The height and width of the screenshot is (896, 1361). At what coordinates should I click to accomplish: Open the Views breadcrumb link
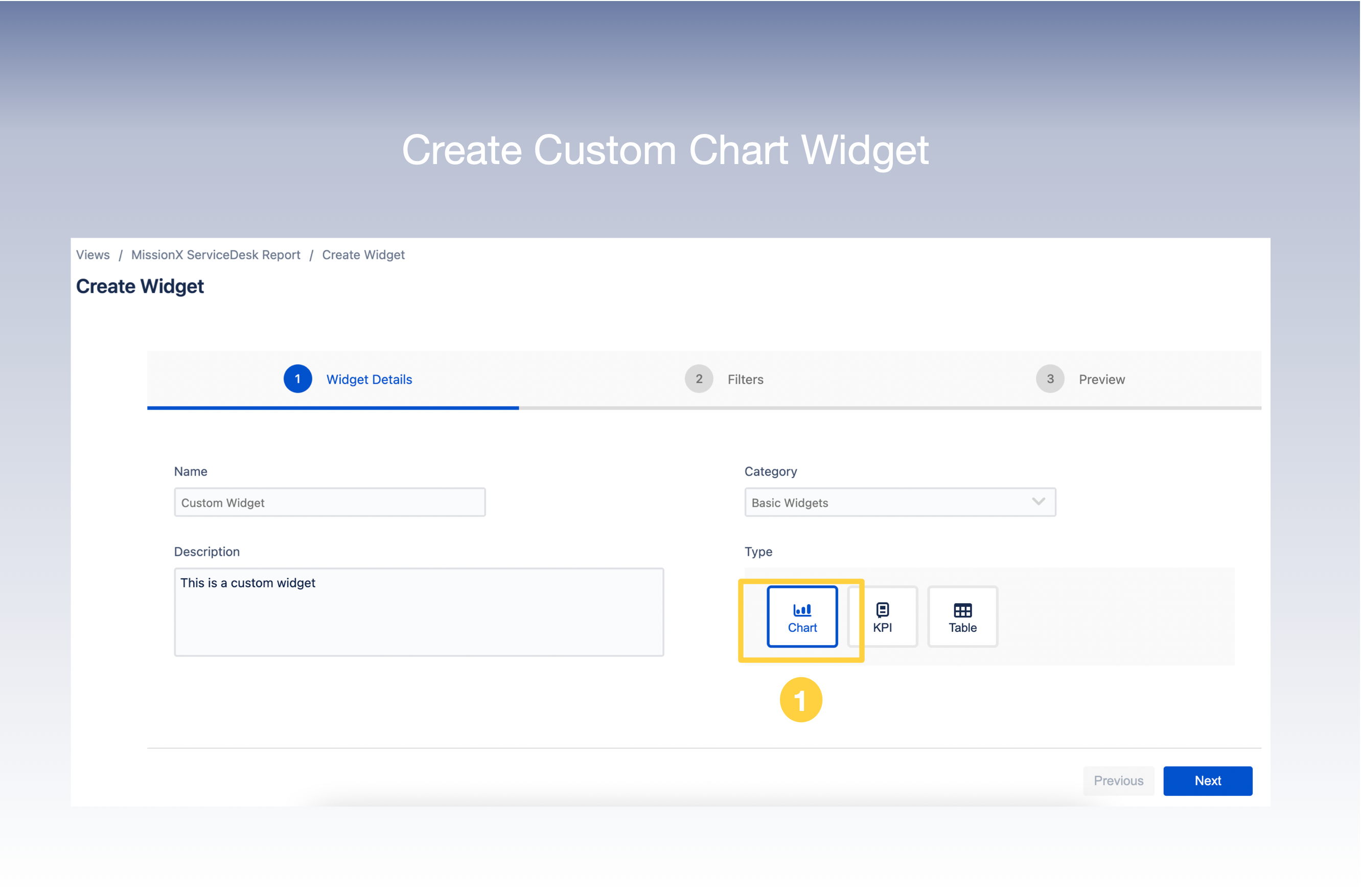click(92, 255)
